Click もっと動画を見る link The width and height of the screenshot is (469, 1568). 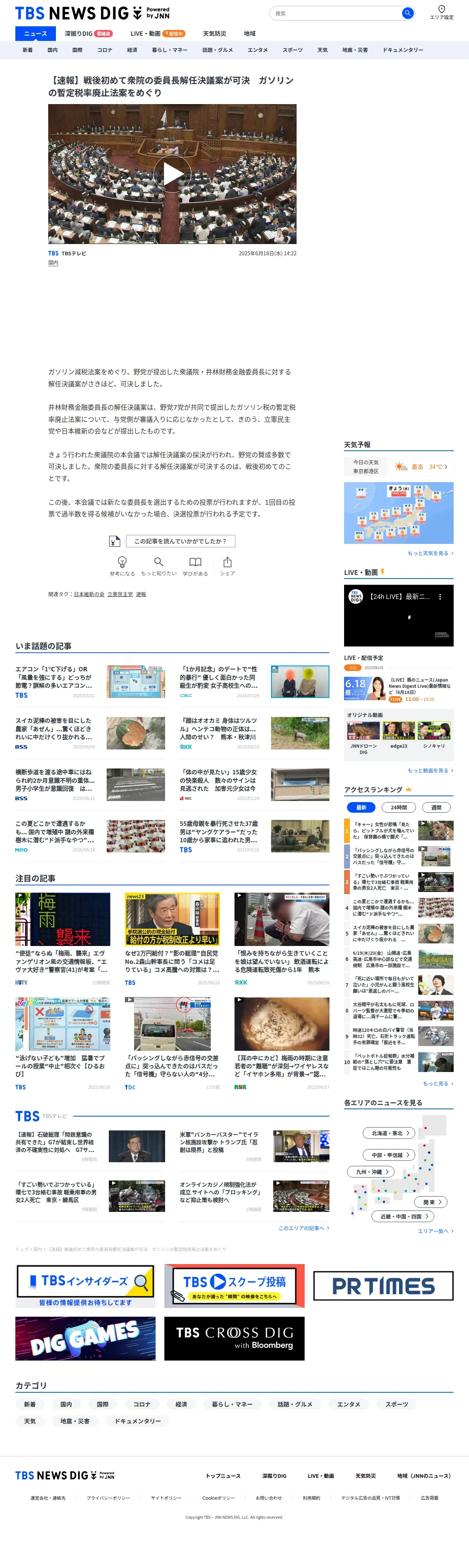click(x=431, y=771)
